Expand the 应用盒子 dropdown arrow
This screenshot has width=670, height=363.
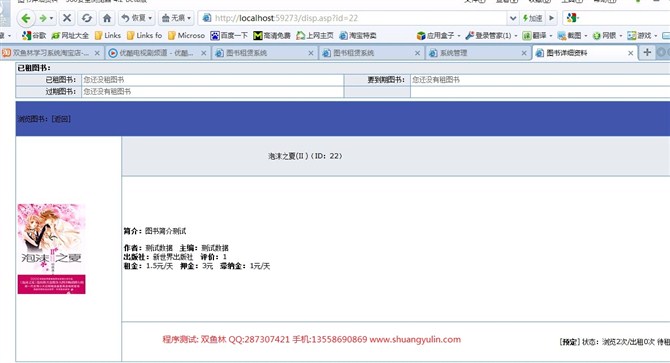click(459, 36)
